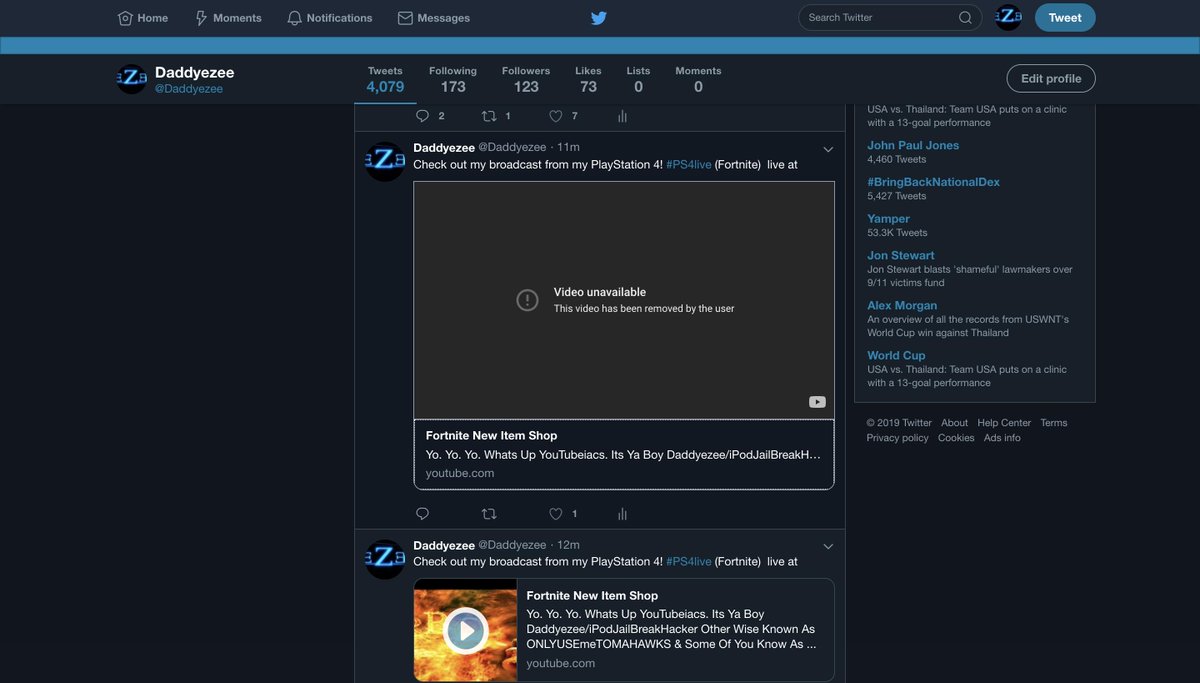Click the Daddyezee profile picture in the header
This screenshot has width=1200, height=683.
tap(132, 79)
